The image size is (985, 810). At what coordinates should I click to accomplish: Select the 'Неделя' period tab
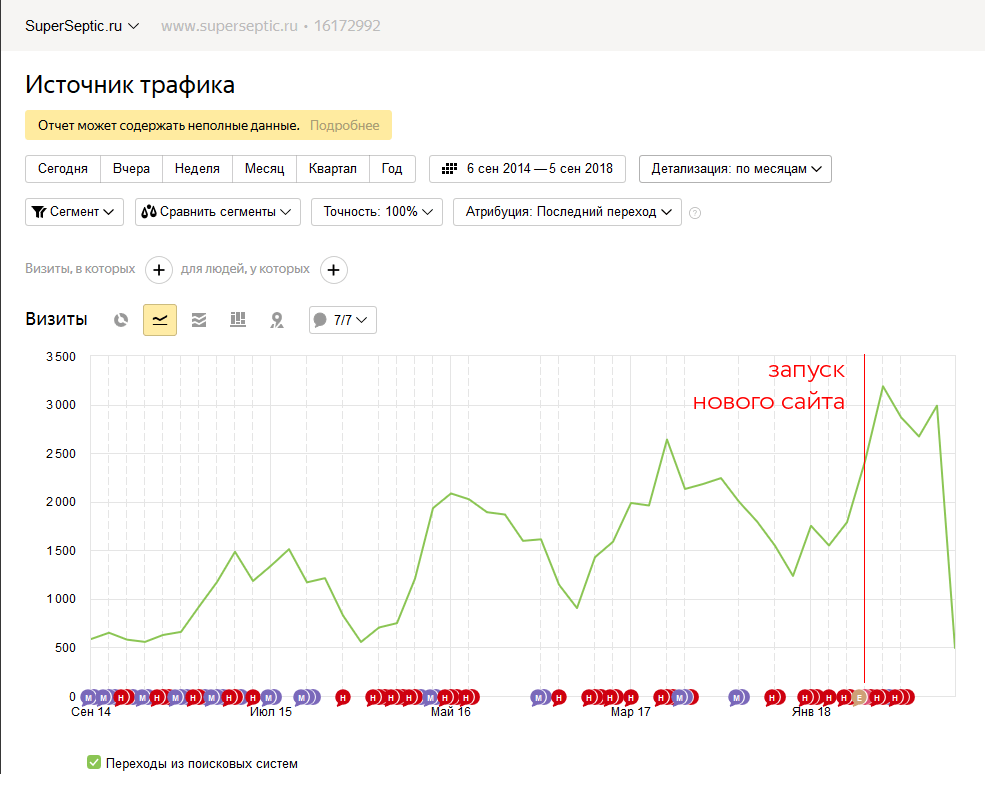point(197,169)
